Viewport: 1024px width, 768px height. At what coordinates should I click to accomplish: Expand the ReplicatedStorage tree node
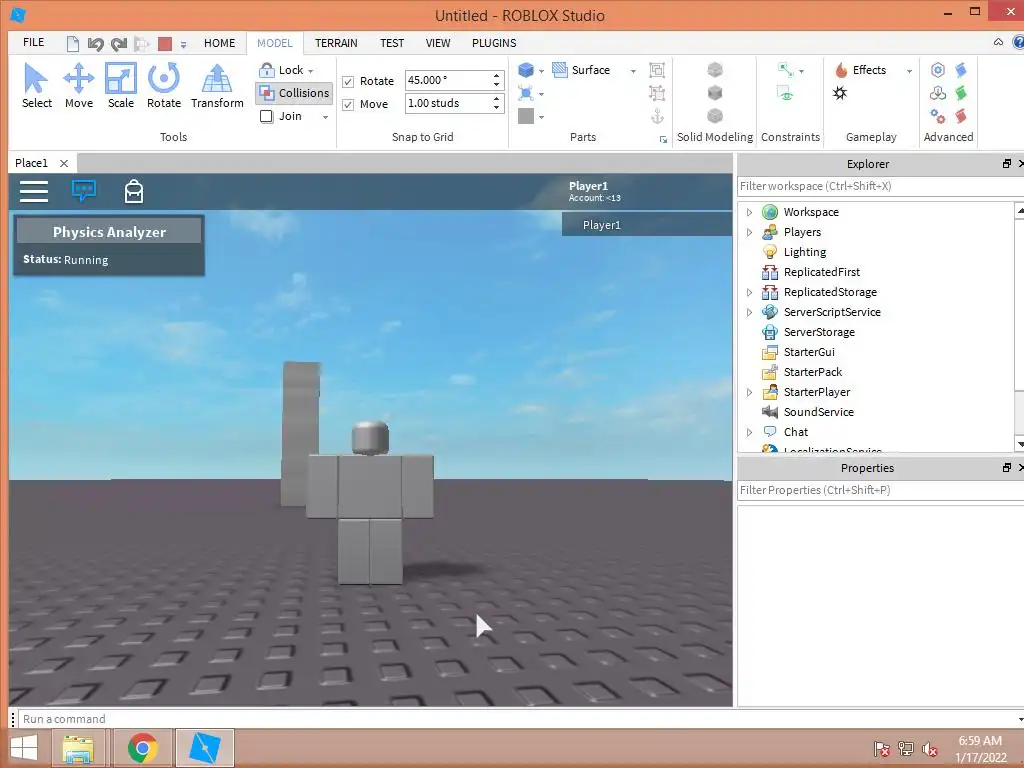point(750,293)
